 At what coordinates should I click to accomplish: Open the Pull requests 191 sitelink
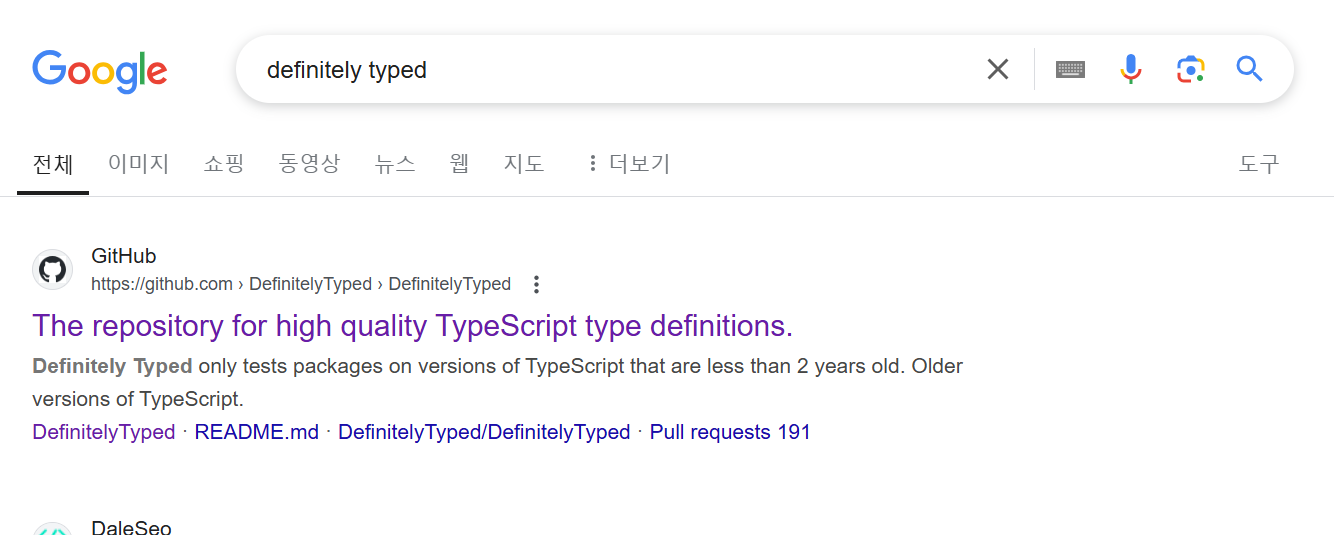pyautogui.click(x=730, y=432)
